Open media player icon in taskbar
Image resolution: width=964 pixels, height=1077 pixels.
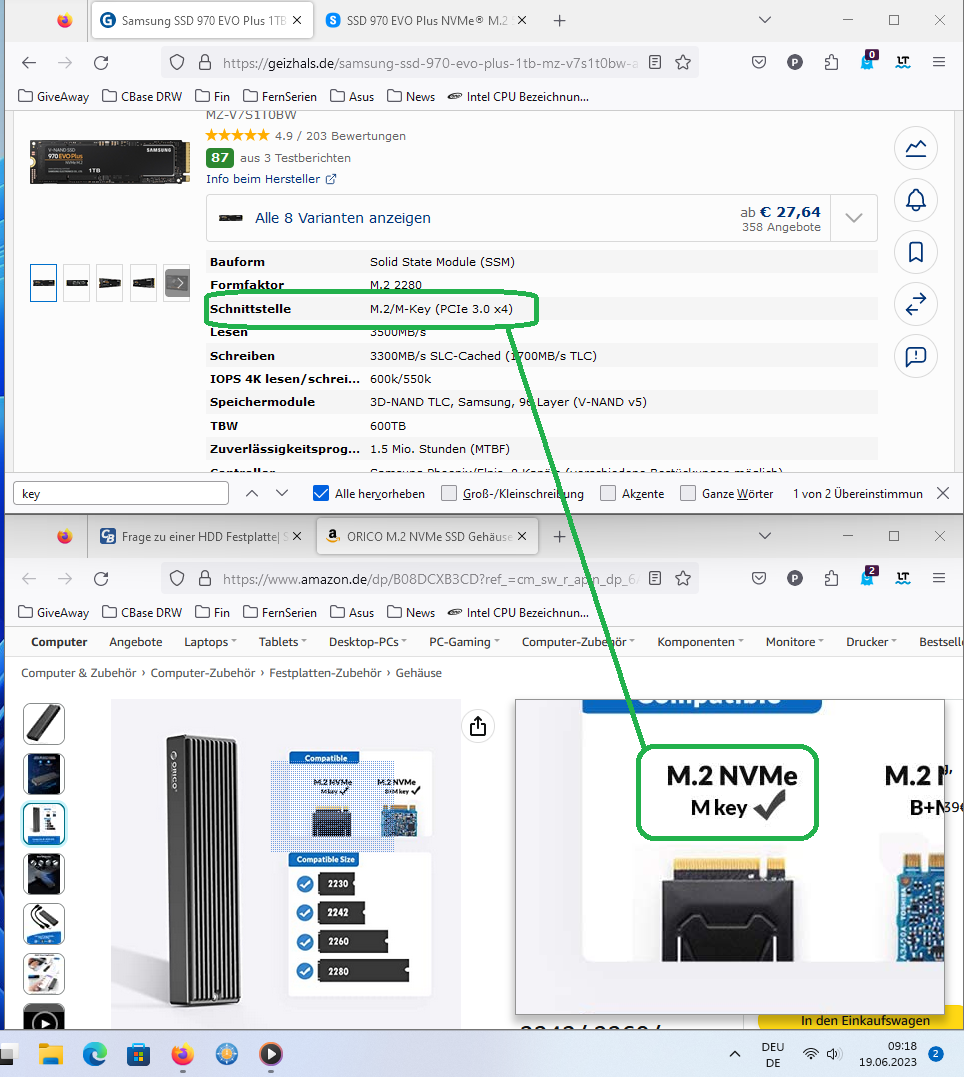(x=271, y=1054)
